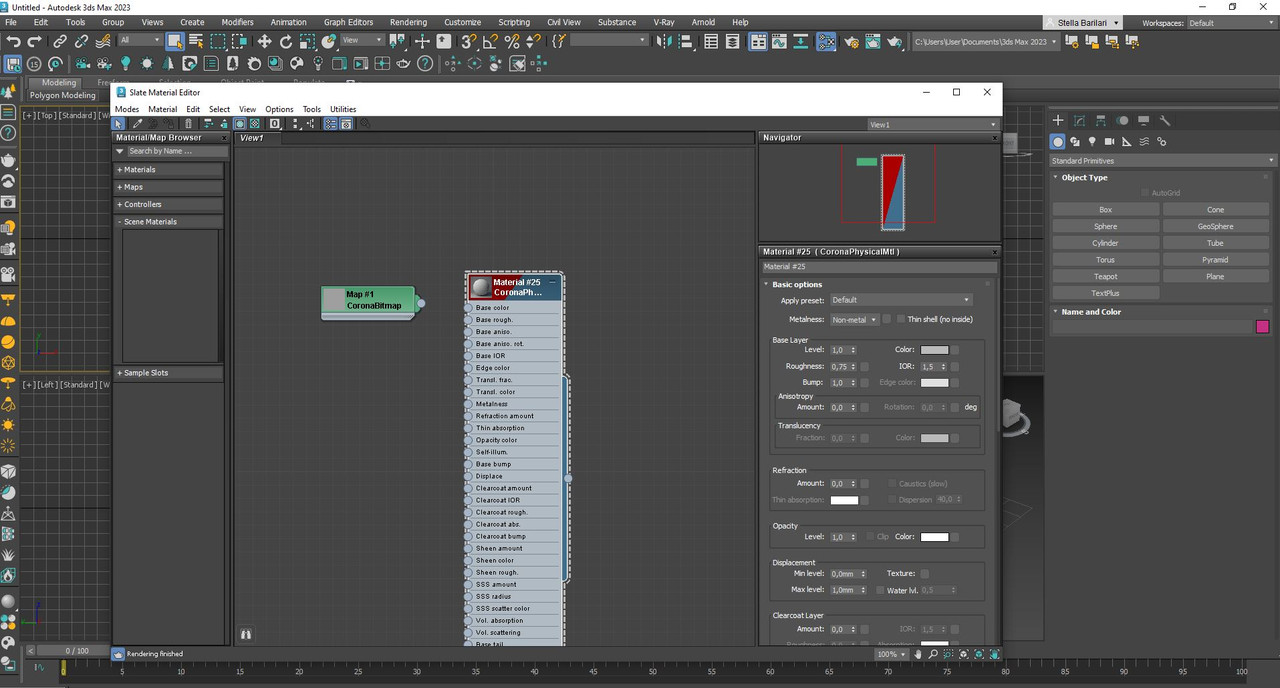Image resolution: width=1280 pixels, height=688 pixels.
Task: Click the Base Layer Color map checkbox
Action: pyautogui.click(x=955, y=350)
